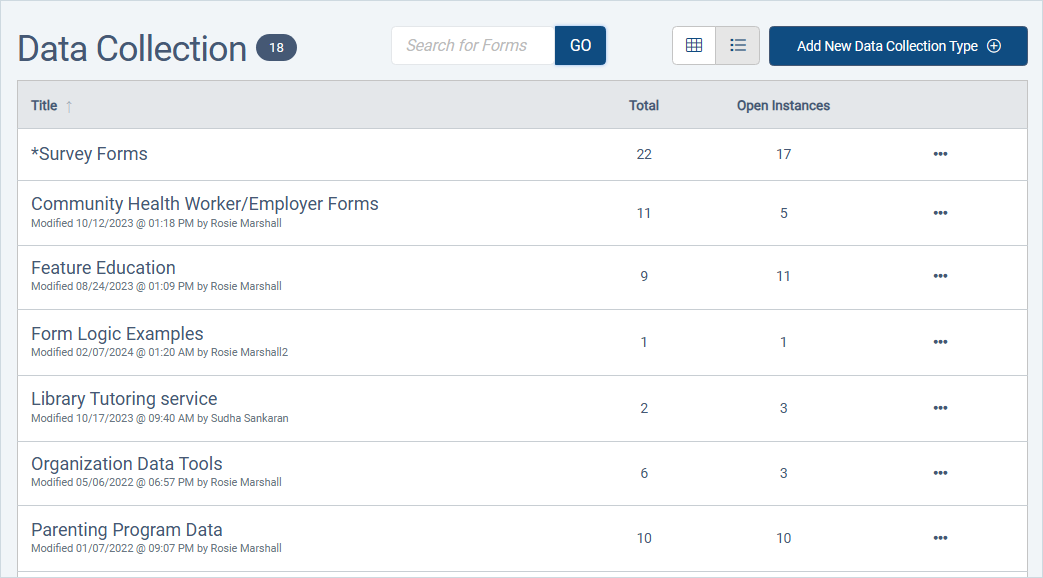Screen dimensions: 1043x578
Task: Select the Open Instances column header
Action: point(783,105)
